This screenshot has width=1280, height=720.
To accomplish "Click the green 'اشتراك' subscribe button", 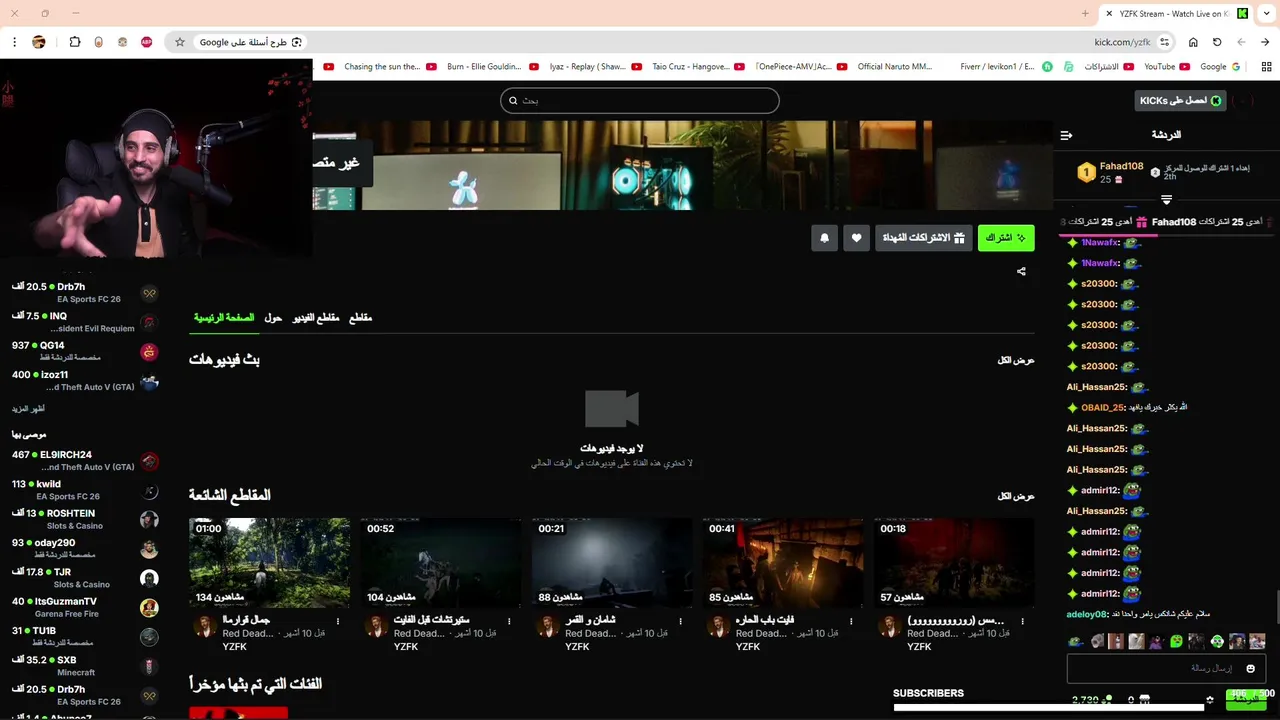I will [1006, 238].
